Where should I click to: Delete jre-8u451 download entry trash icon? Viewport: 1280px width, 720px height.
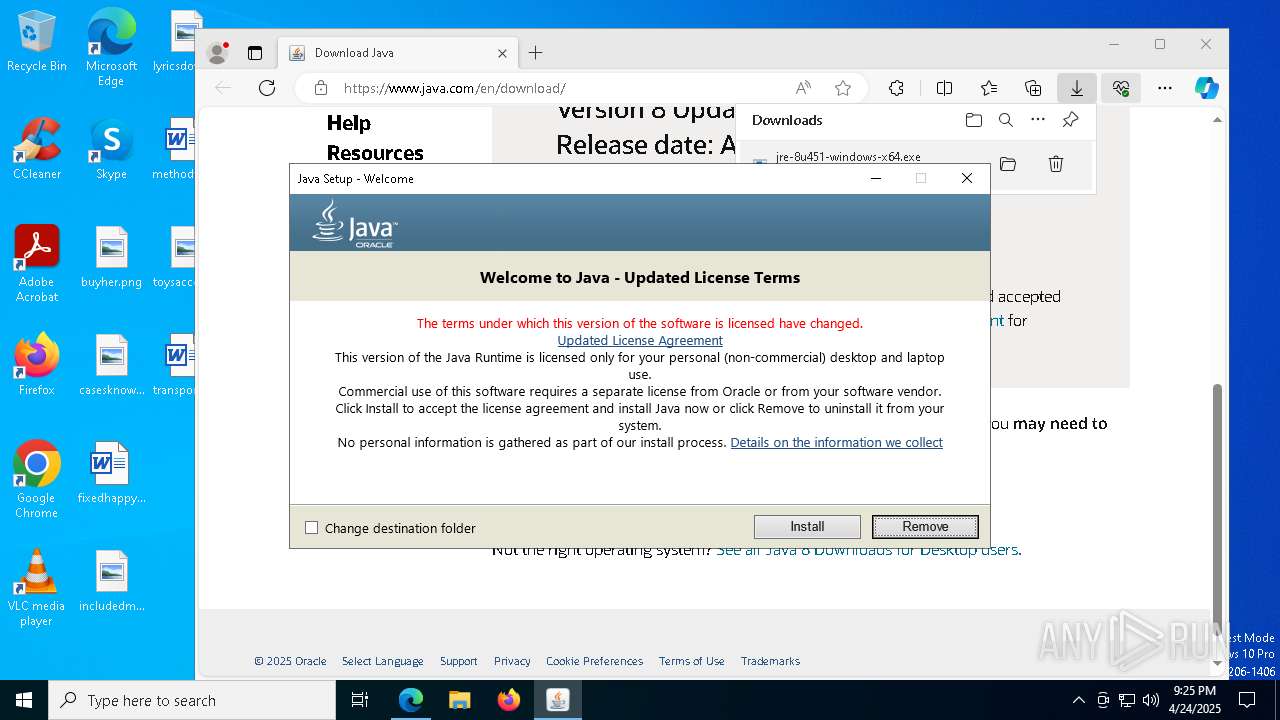pos(1056,164)
